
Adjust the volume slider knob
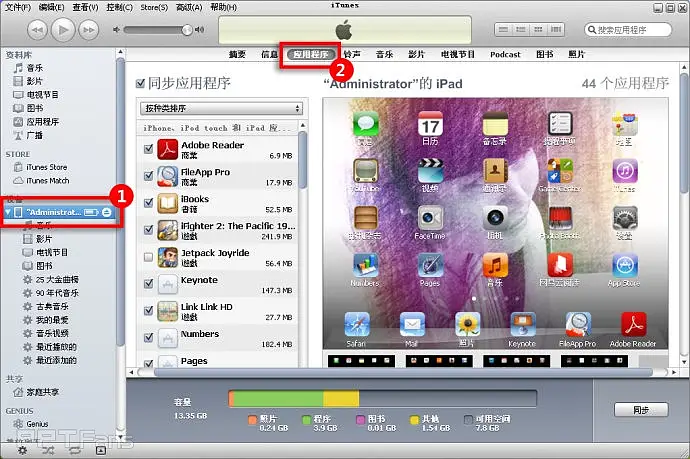click(187, 29)
